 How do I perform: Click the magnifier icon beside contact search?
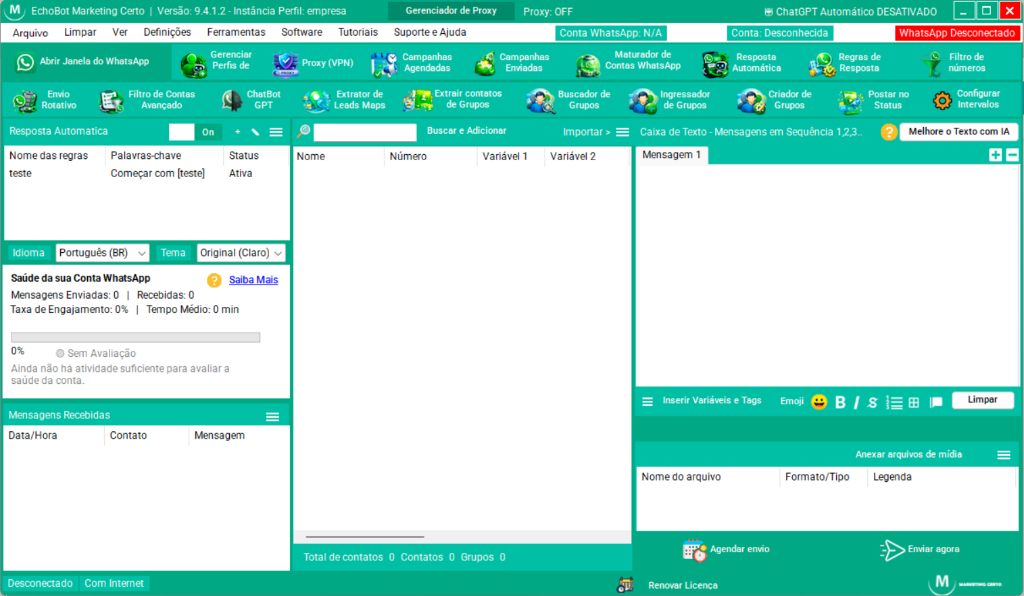click(304, 131)
